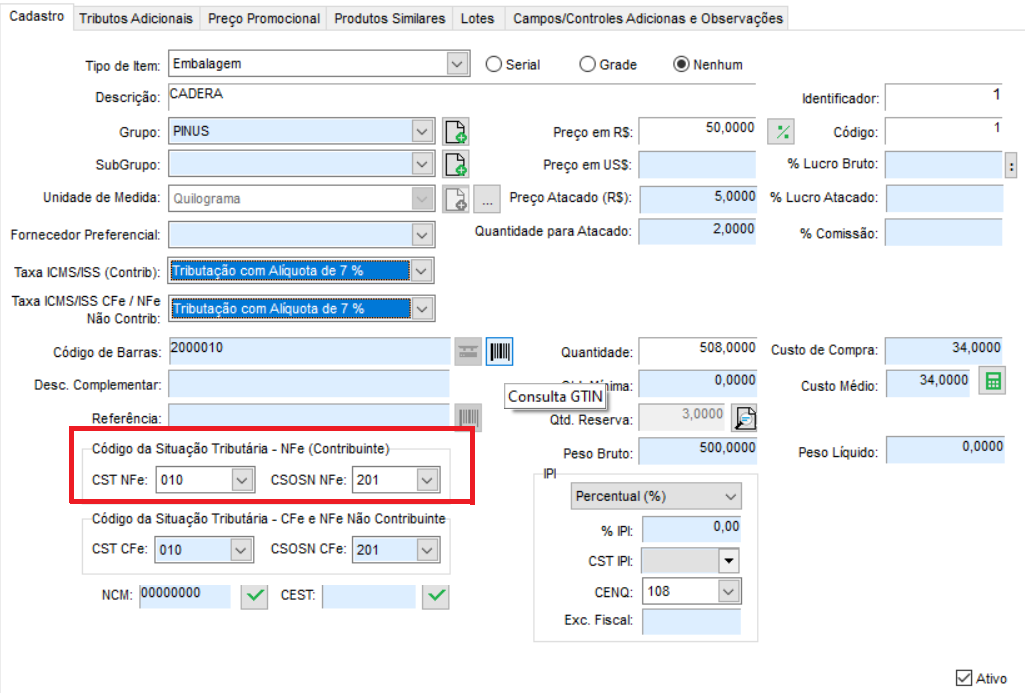Image resolution: width=1025 pixels, height=693 pixels.
Task: Click the Código field
Action: (945, 131)
